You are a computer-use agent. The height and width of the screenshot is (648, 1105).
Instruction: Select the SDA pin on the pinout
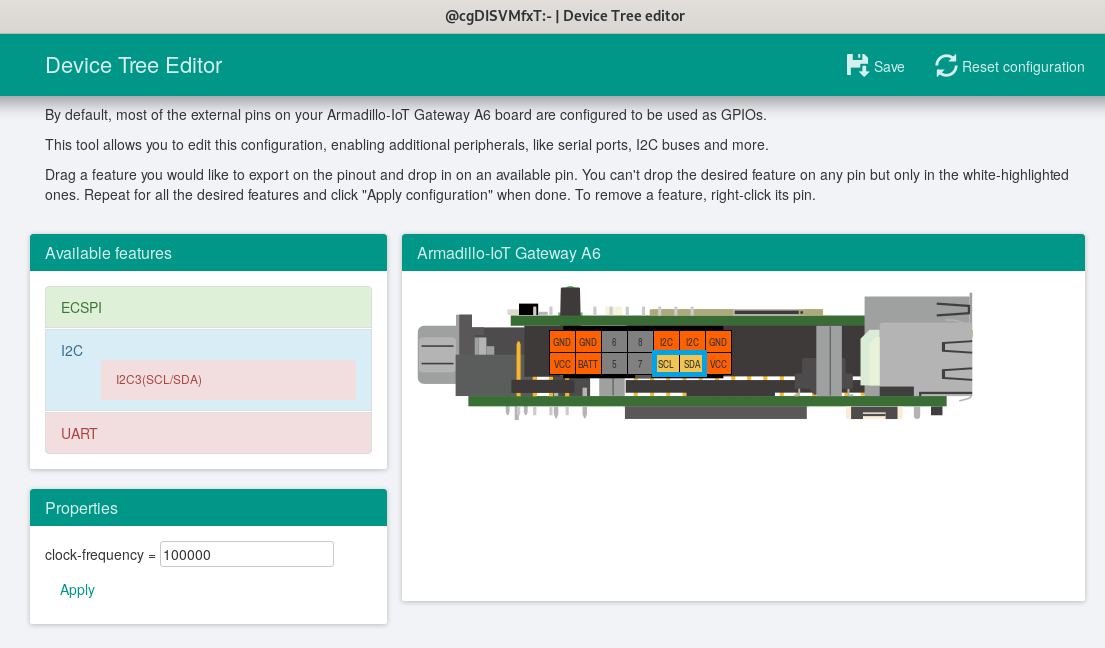click(x=692, y=364)
